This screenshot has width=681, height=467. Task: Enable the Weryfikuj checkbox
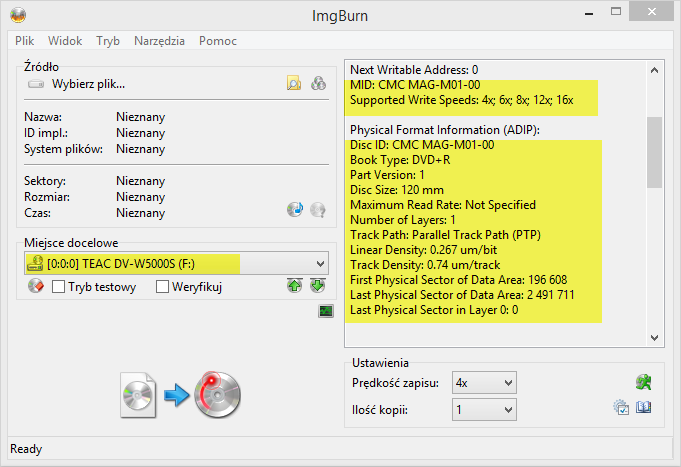coord(162,287)
